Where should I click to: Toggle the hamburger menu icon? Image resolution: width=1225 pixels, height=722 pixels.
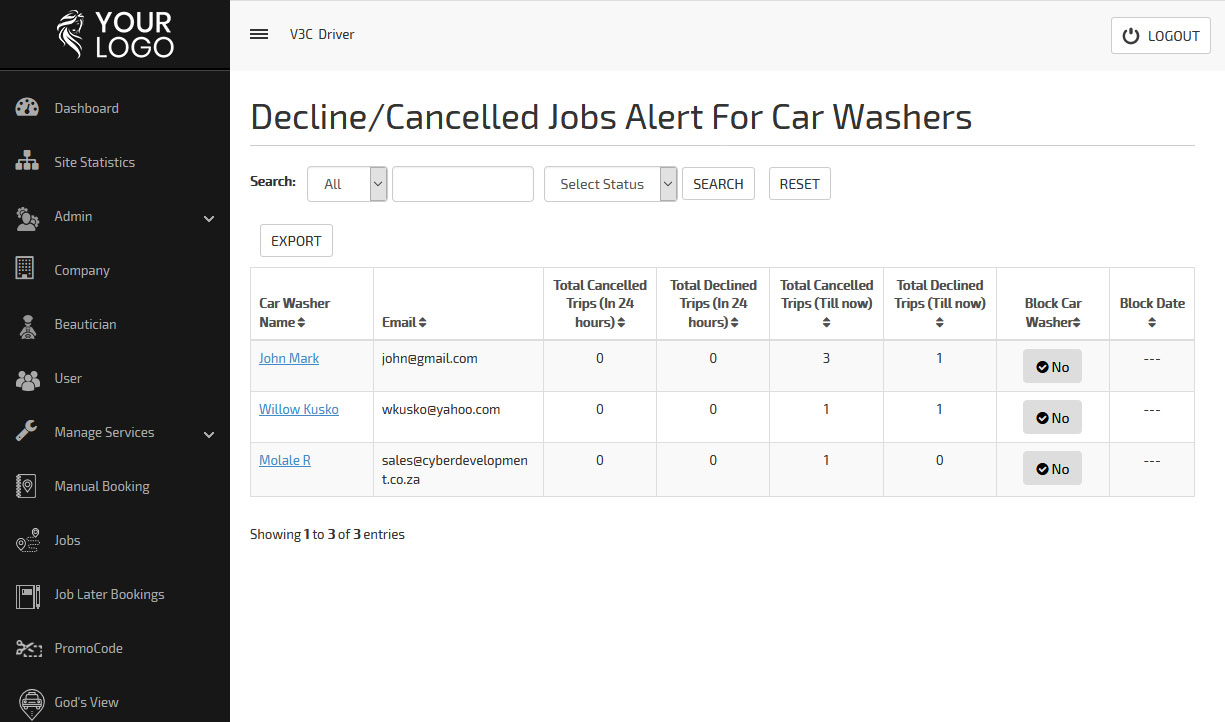(259, 34)
